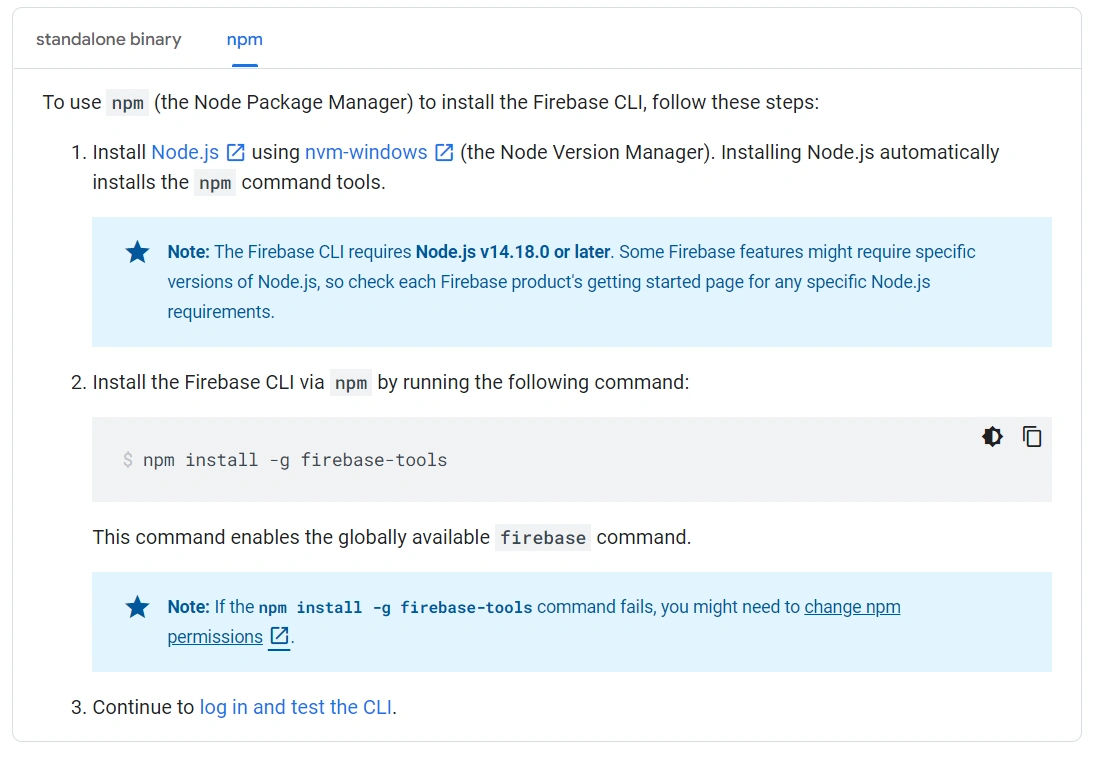Image resolution: width=1100 pixels, height=758 pixels.
Task: Select the npm tab
Action: pyautogui.click(x=244, y=40)
